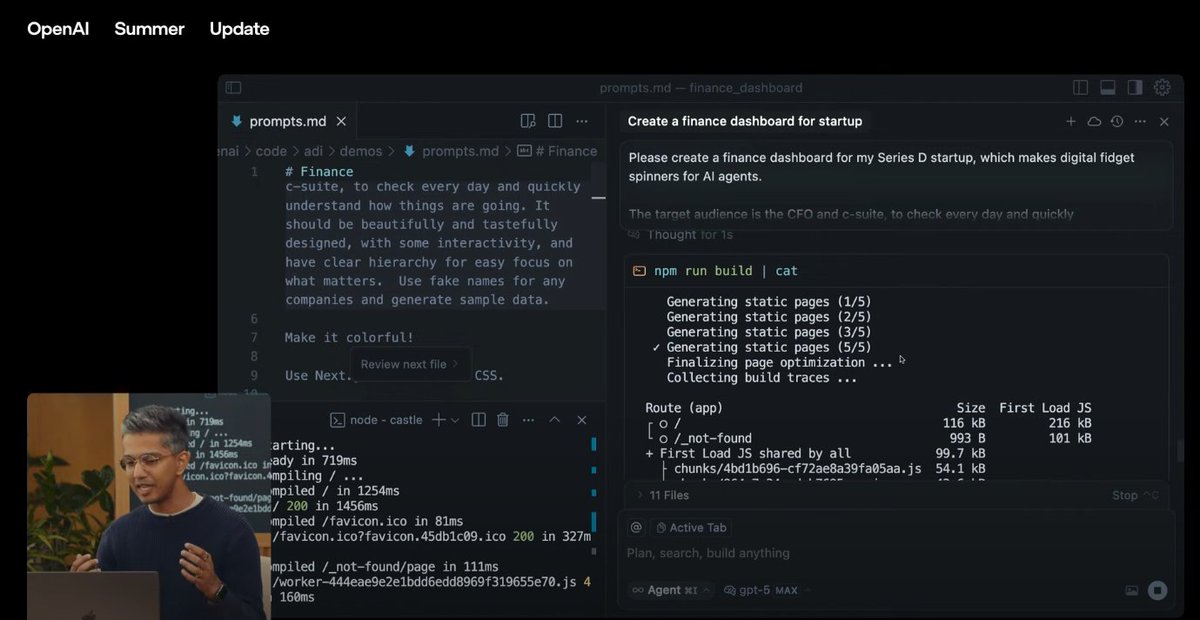Show chat history clock icon
The height and width of the screenshot is (620, 1200).
1117,121
